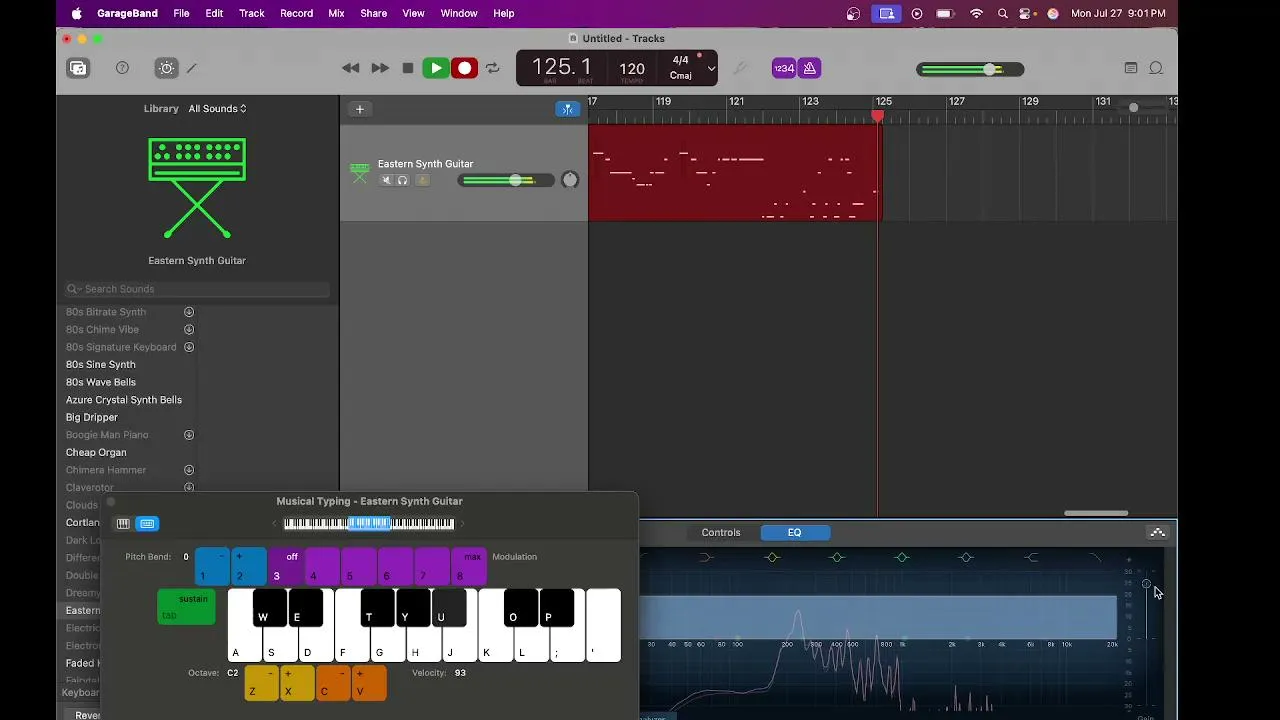1280x720 pixels.
Task: Toggle the Smart Controls button
Action: pos(167,68)
